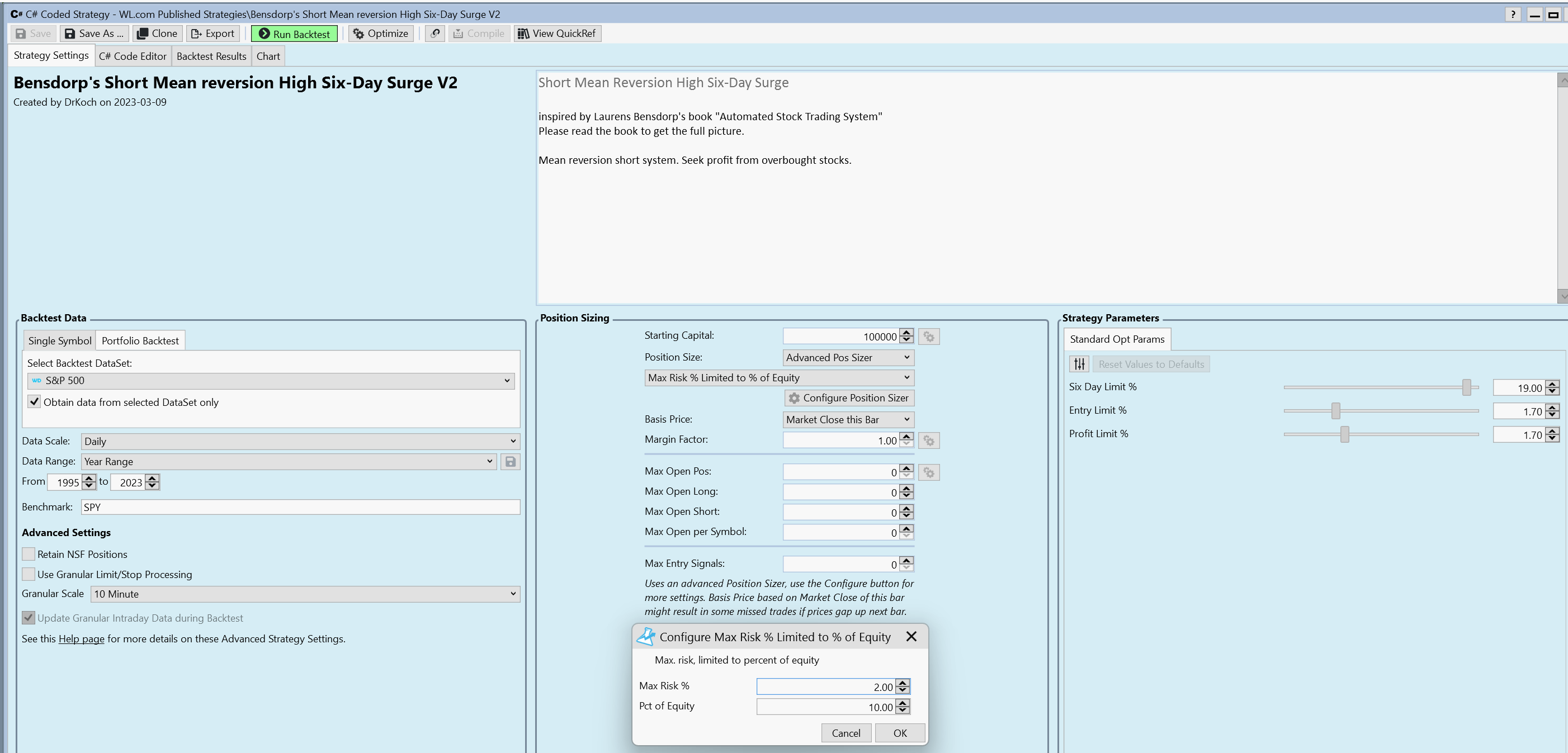The image size is (1568, 753).
Task: Click gear icon next to Margin Factor
Action: [928, 440]
